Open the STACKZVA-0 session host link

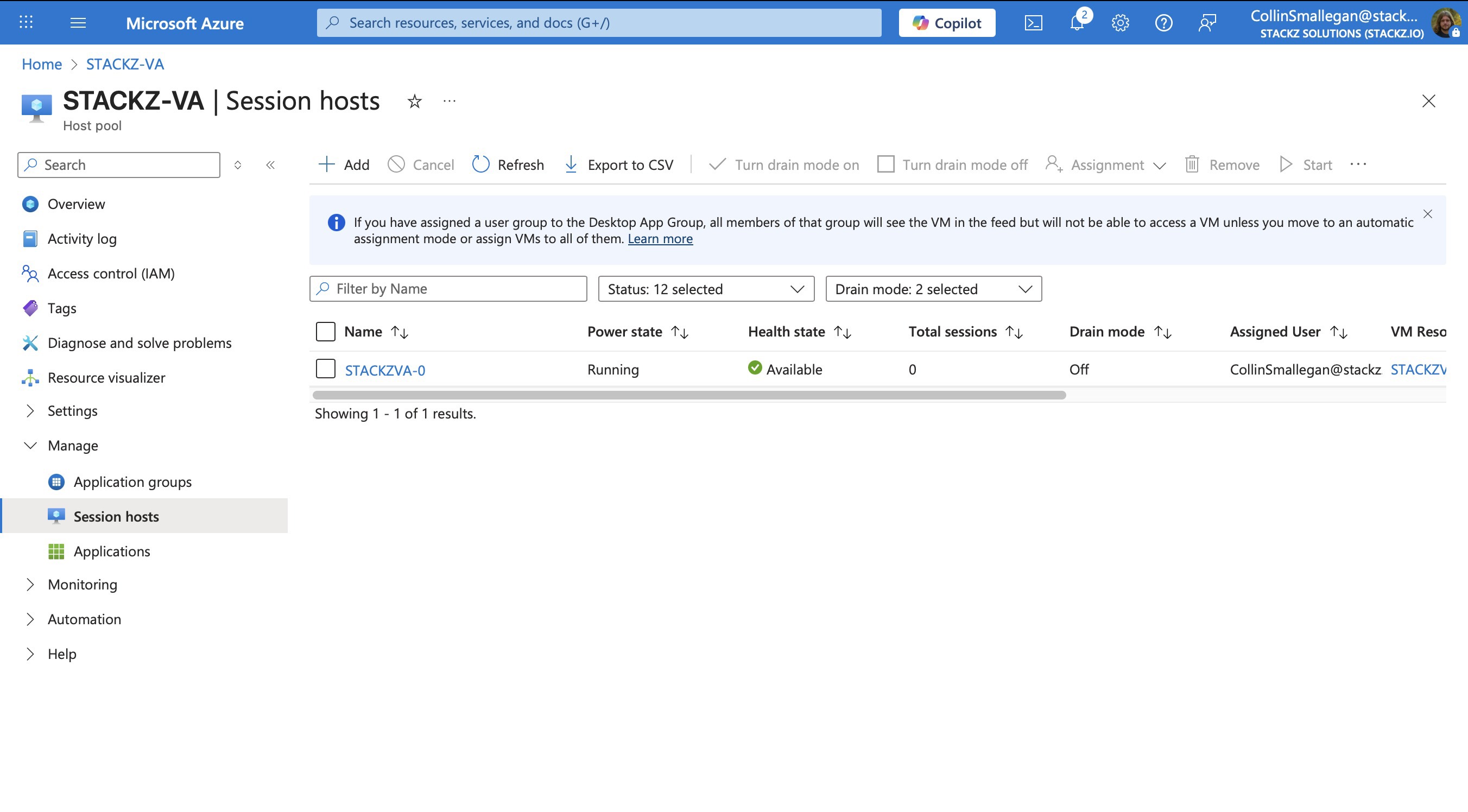(385, 370)
